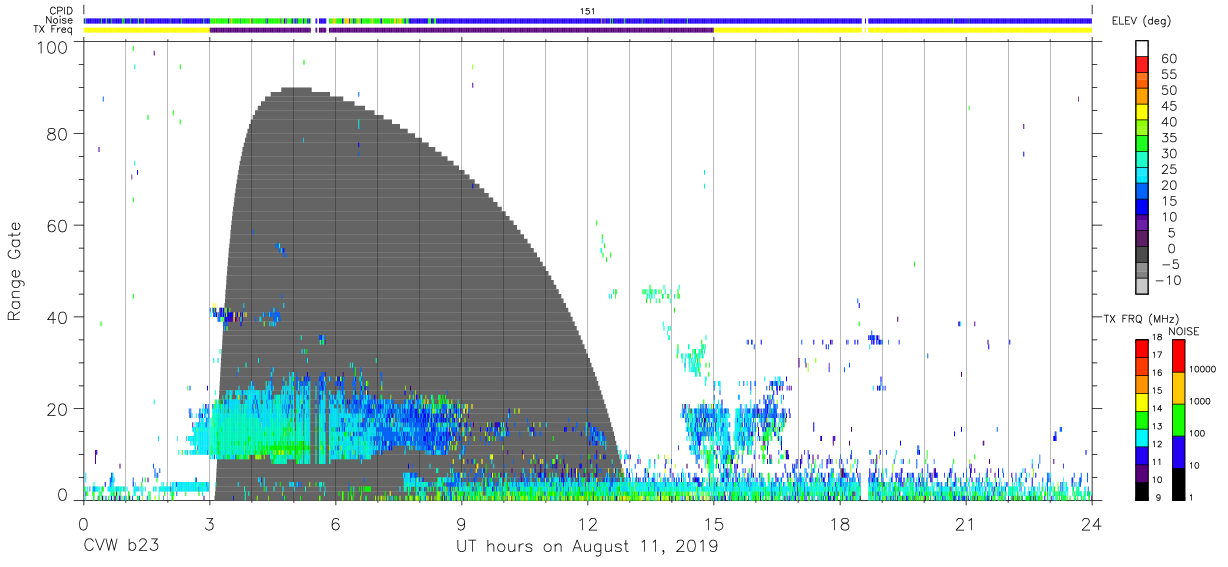Screen dimensions: 1228x567
Task: Click the 'CPID' row label
Action: (x=63, y=11)
